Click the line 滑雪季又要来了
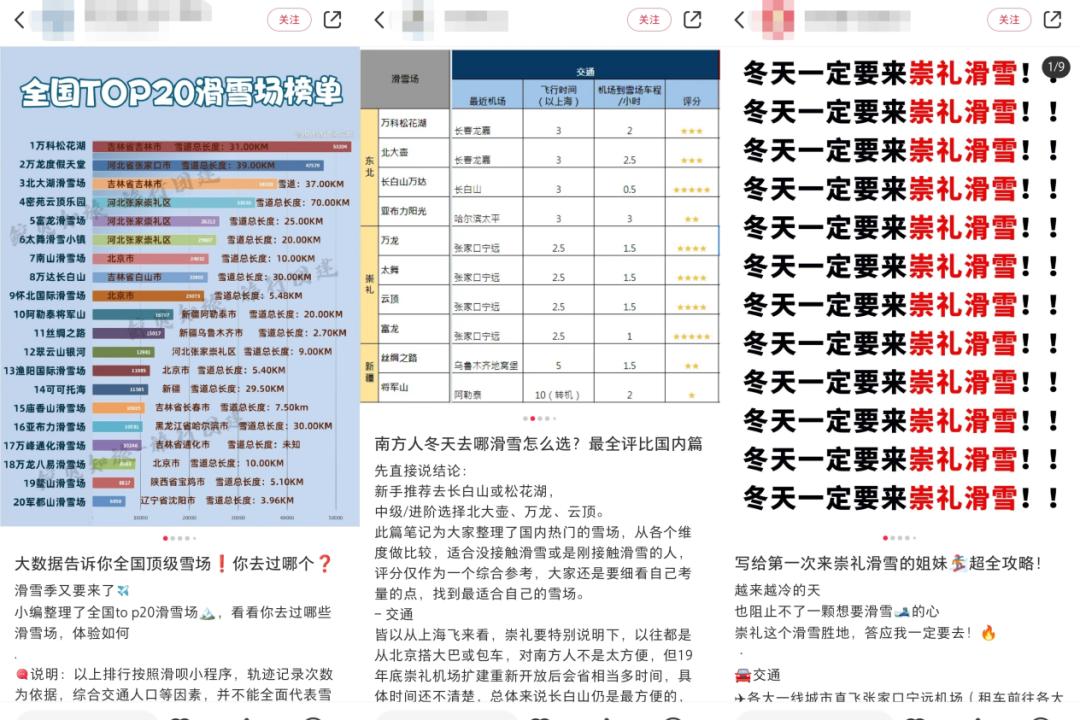 click(x=72, y=590)
